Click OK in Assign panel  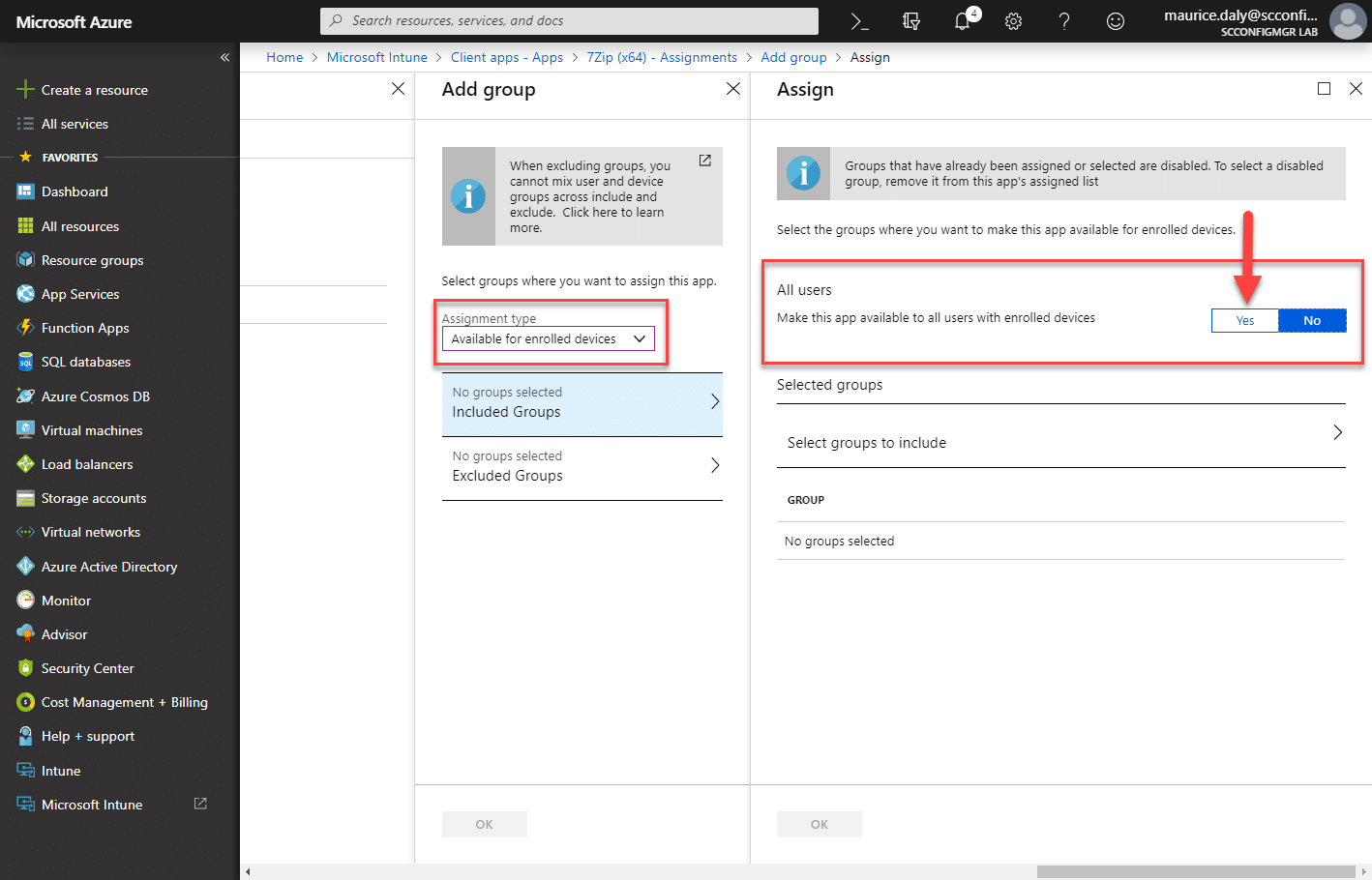click(820, 824)
